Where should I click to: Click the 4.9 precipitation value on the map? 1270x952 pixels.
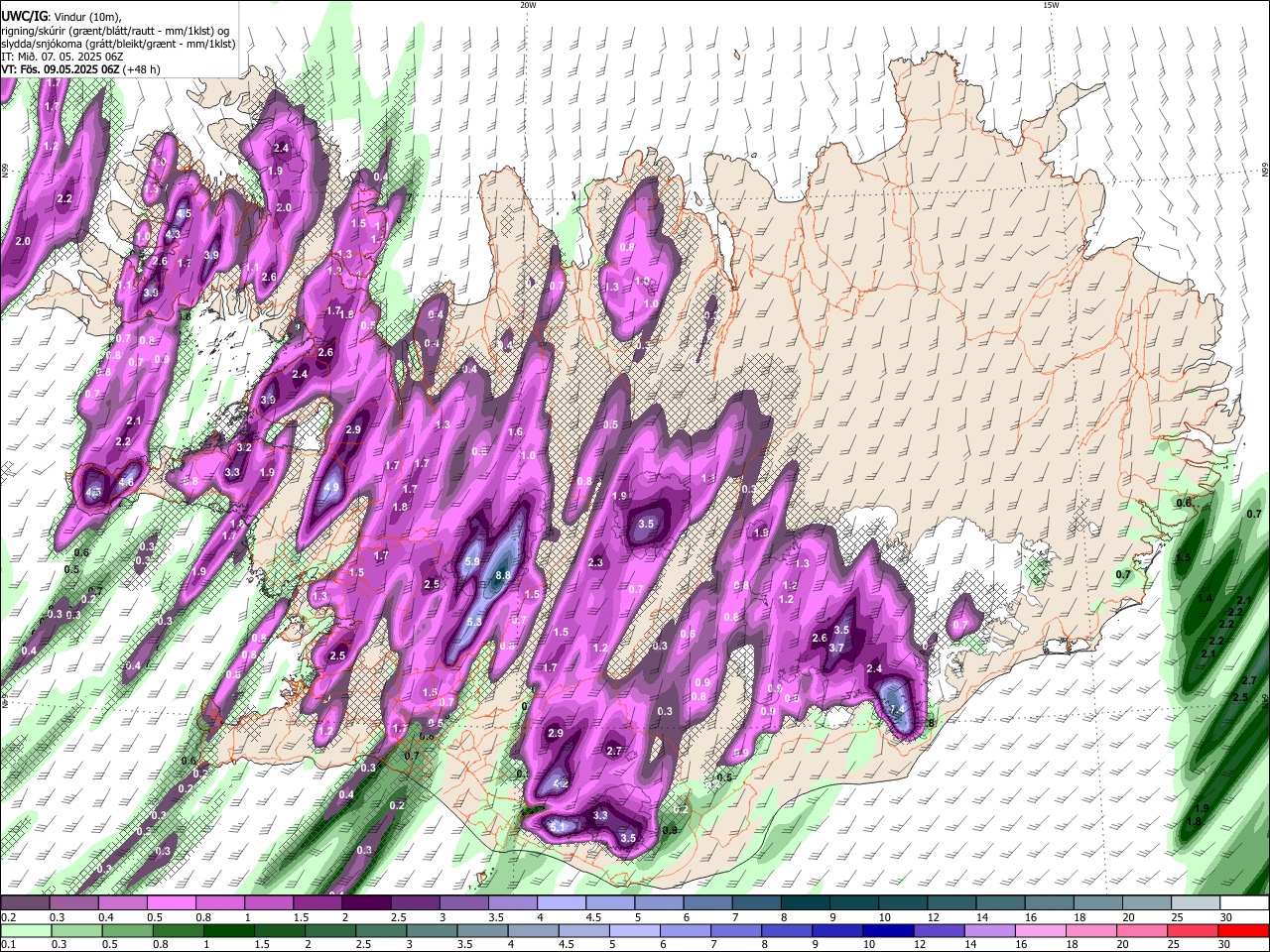click(331, 488)
